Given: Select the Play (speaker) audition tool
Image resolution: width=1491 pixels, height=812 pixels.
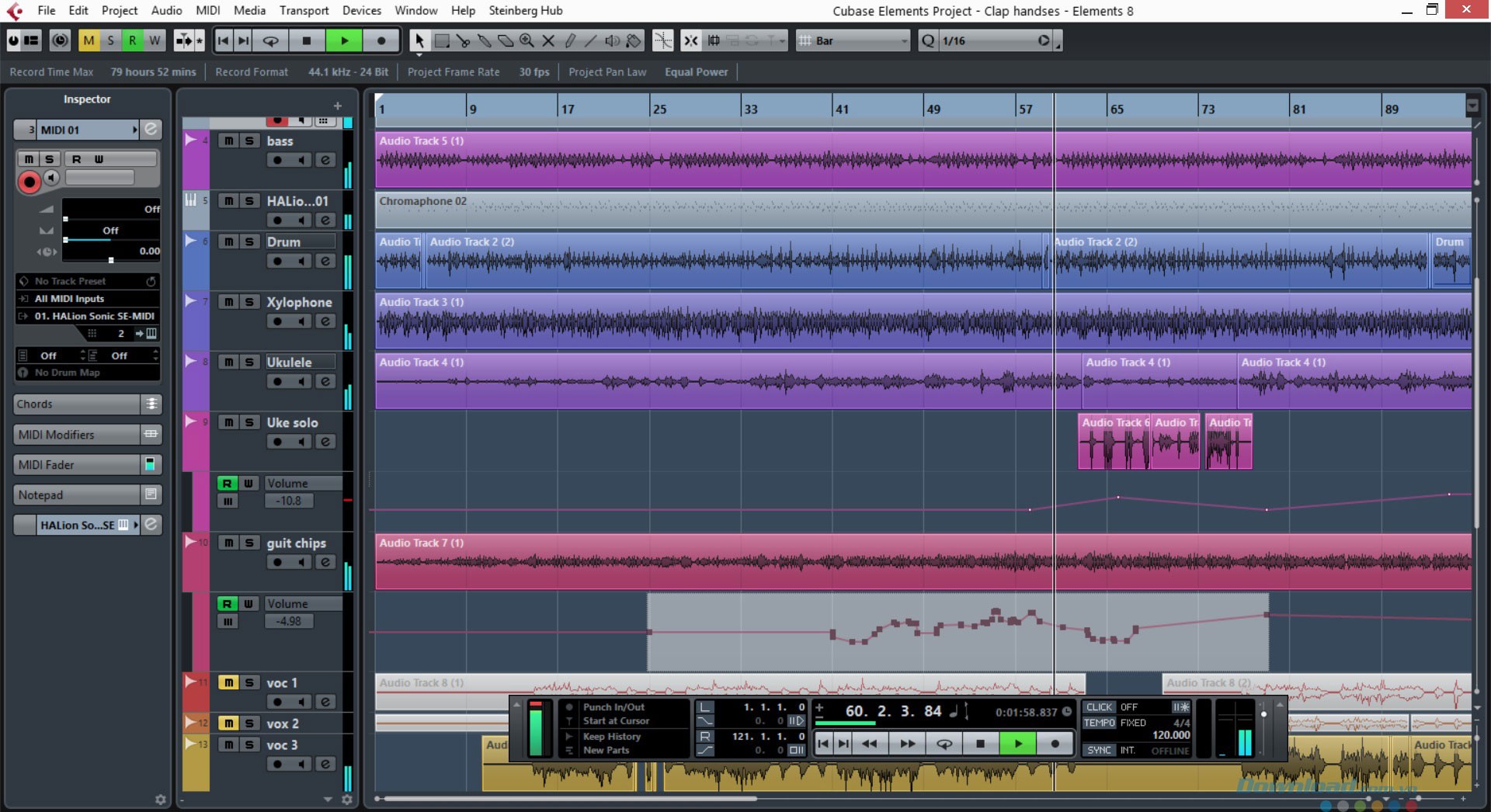Looking at the screenshot, I should [613, 40].
